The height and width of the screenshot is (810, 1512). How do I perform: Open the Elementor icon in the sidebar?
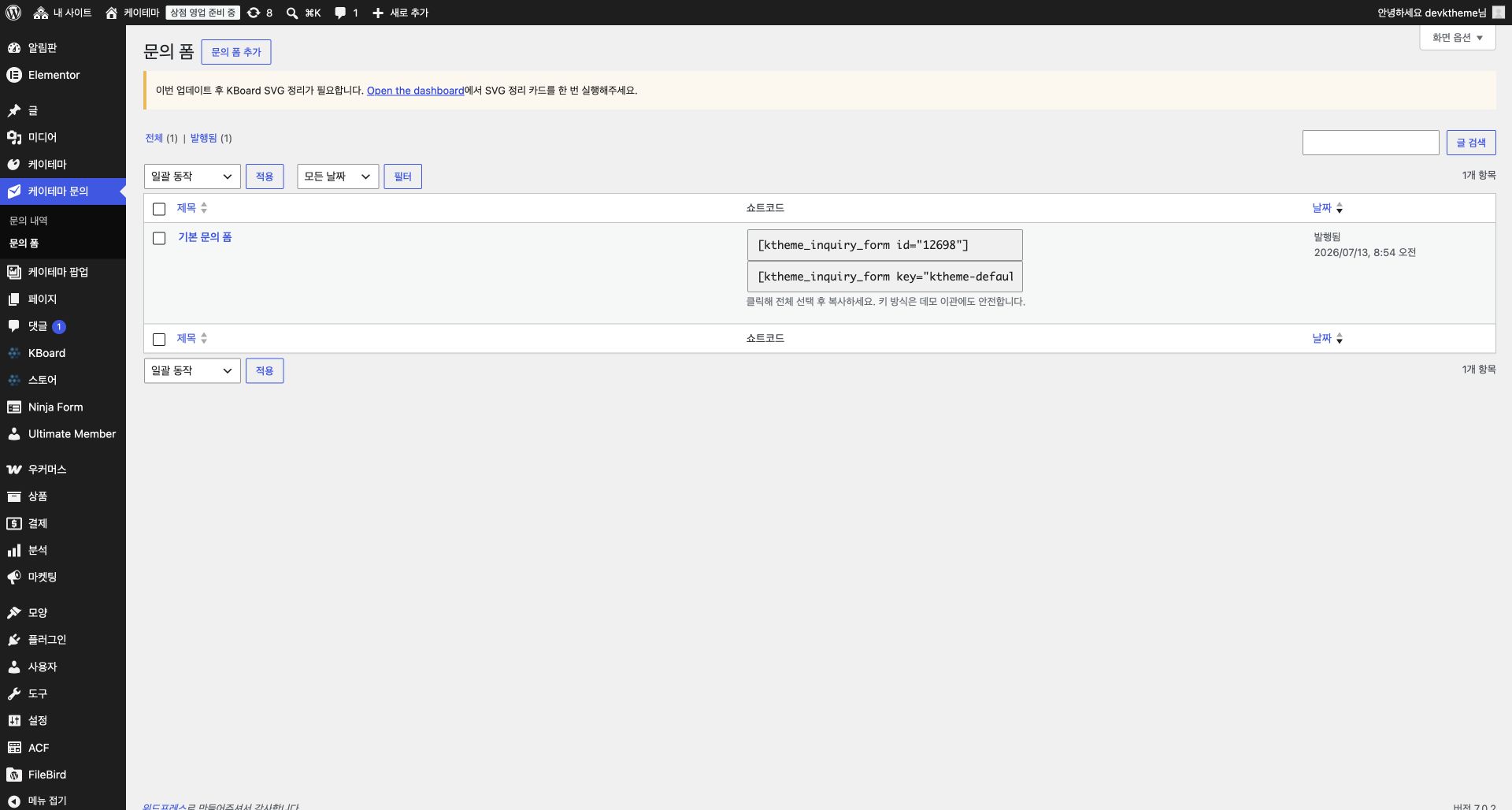click(14, 75)
